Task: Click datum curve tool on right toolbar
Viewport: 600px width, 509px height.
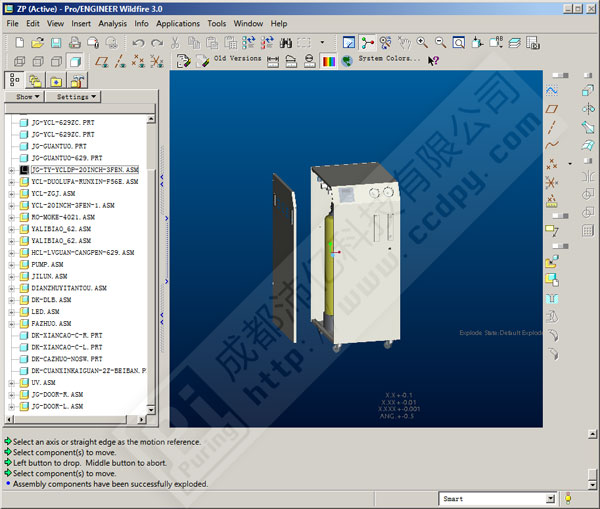Action: pyautogui.click(x=551, y=145)
